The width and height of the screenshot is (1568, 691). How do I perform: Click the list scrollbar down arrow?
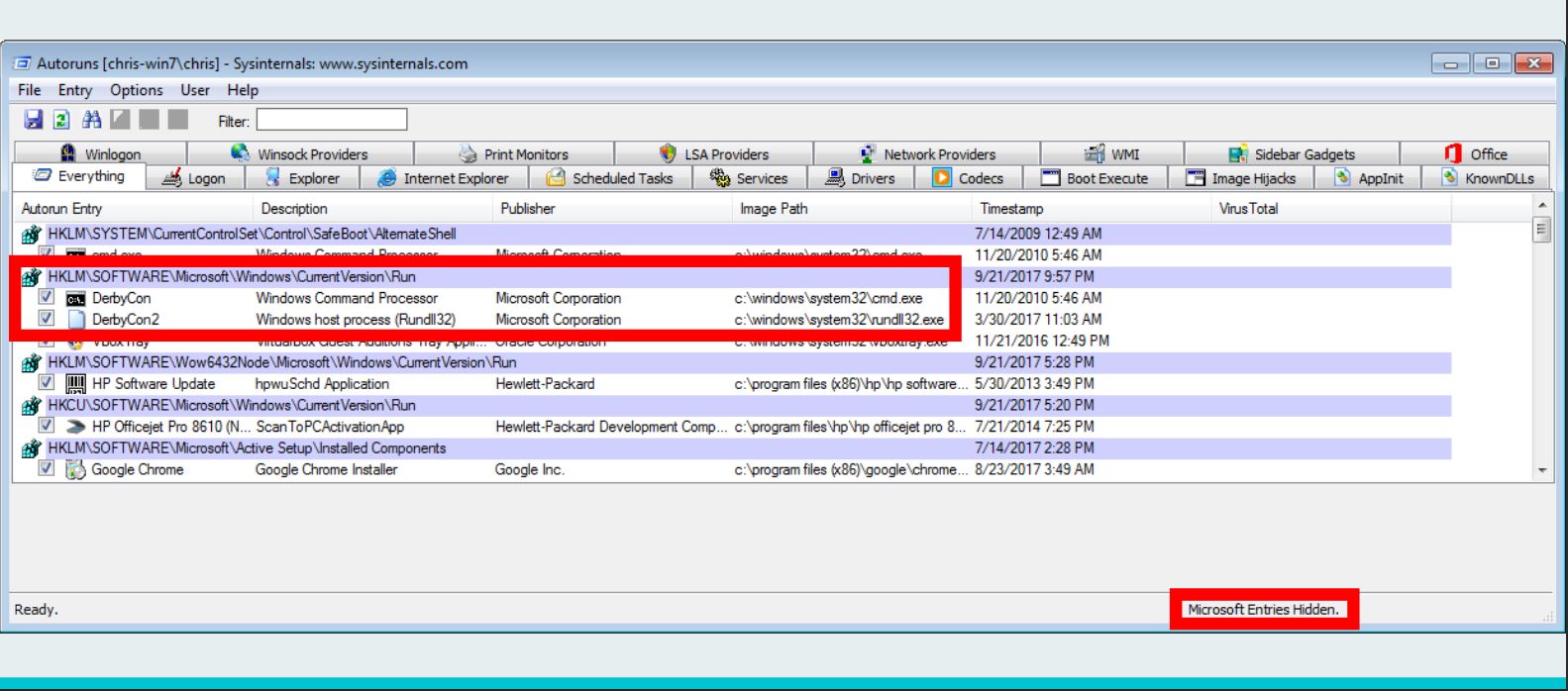1541,471
